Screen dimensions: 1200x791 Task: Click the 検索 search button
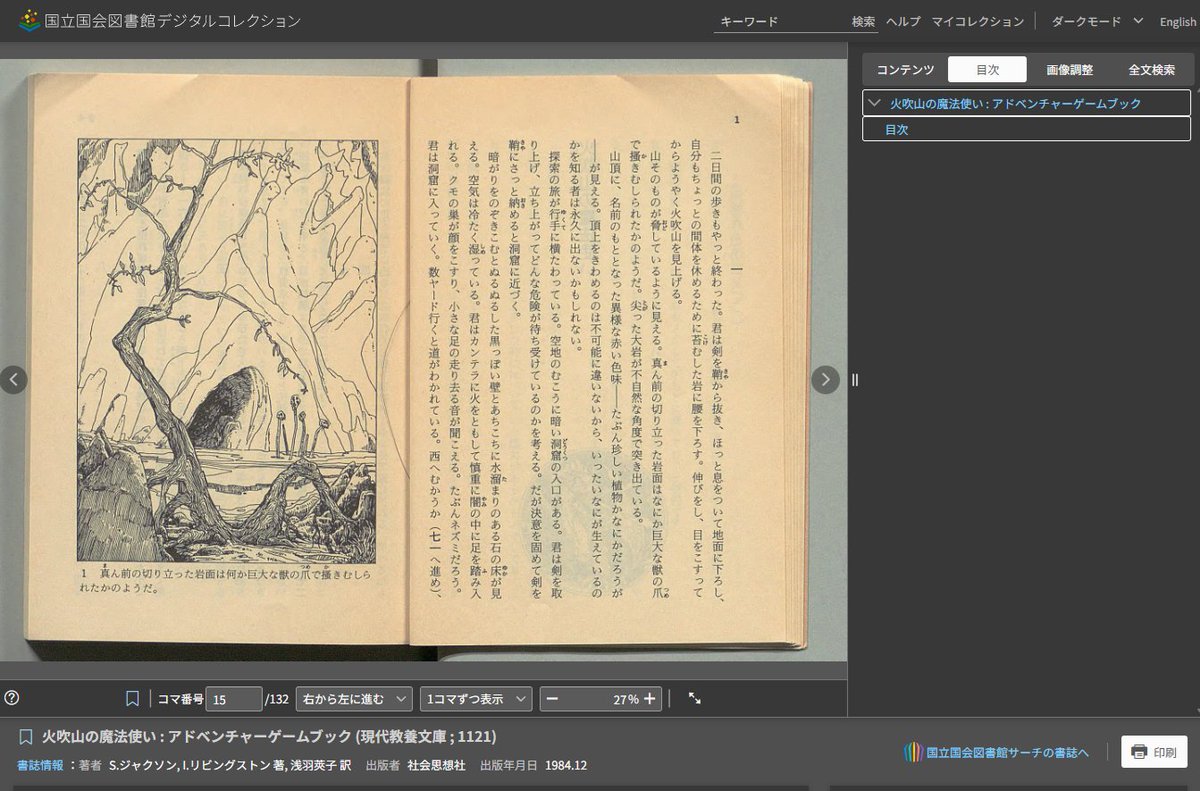point(864,21)
